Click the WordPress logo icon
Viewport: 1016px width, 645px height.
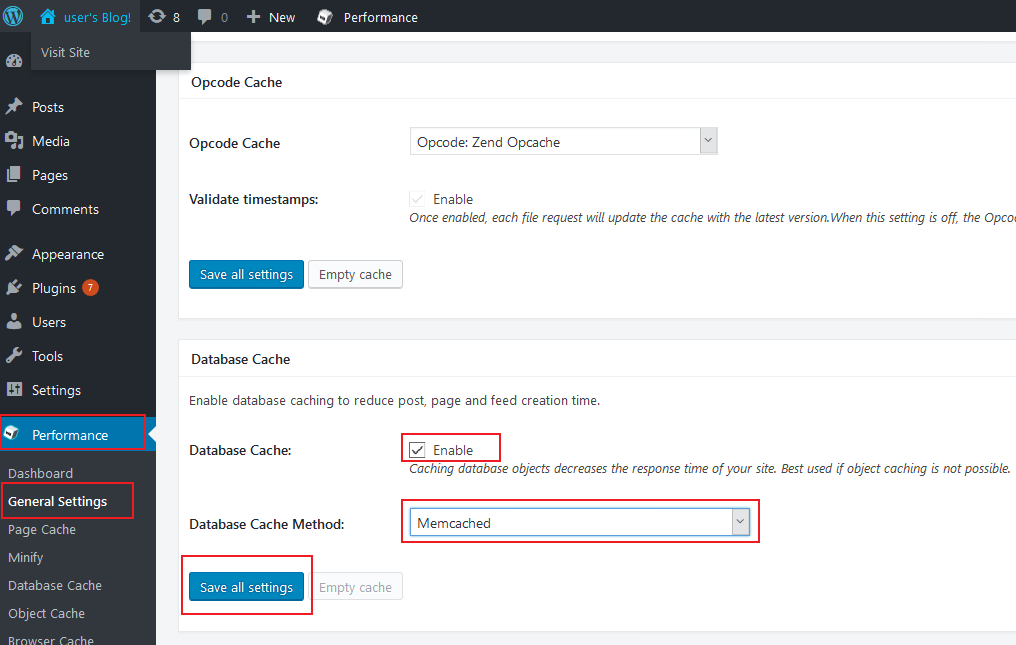13,16
